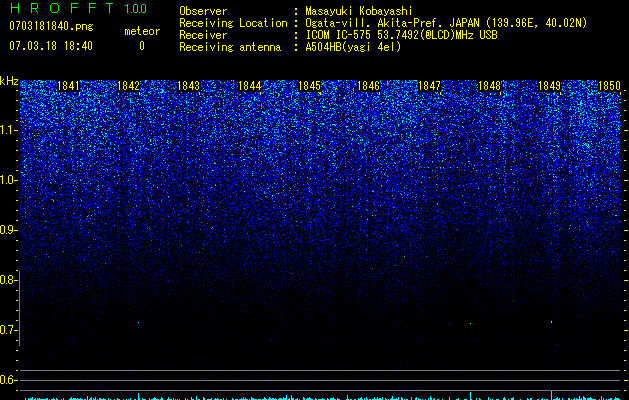Click the meteor count value 0

tap(142, 46)
